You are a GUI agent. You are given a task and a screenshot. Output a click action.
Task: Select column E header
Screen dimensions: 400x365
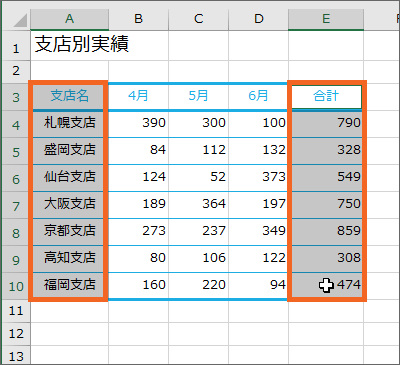tap(326, 19)
